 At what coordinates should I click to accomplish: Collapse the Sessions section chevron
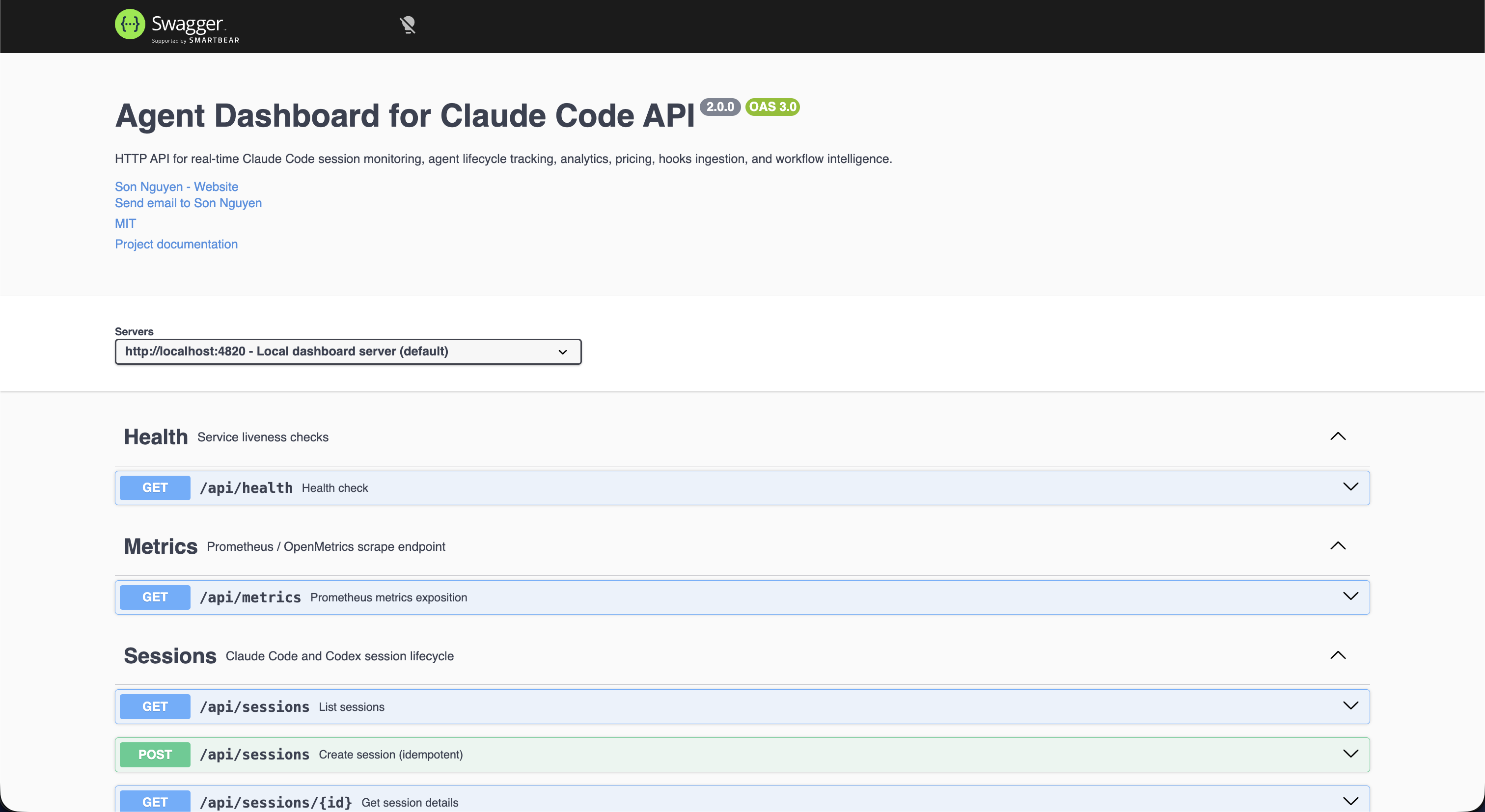click(x=1338, y=655)
